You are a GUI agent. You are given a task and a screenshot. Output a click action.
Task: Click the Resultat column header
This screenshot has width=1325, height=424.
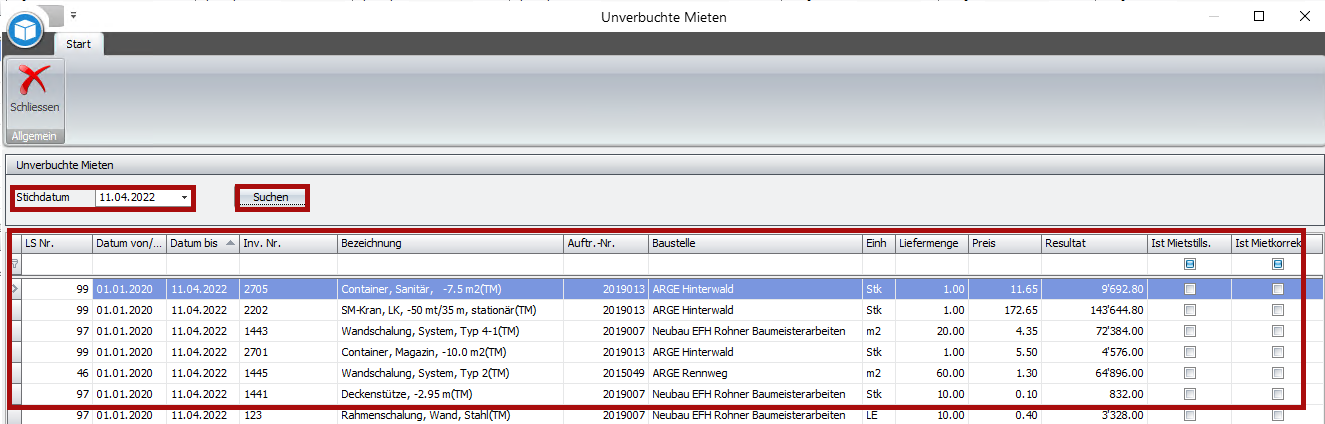coord(1095,243)
